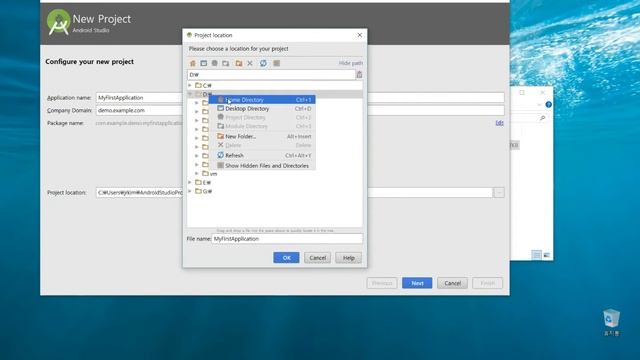Close the Project location dialog
Image resolution: width=640 pixels, height=360 pixels.
(360, 35)
